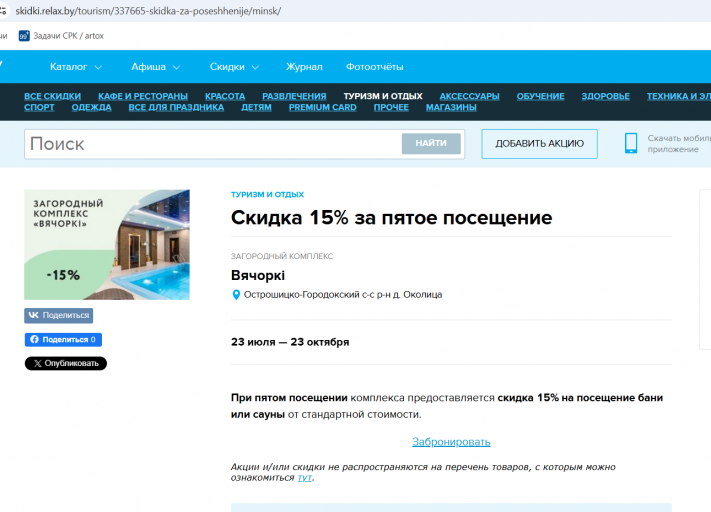Select ОБУЧЕНИЕ category

coord(541,96)
